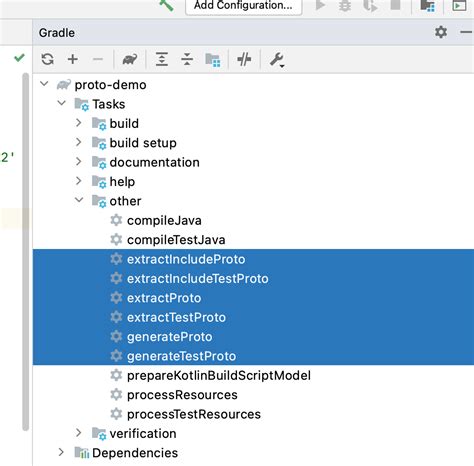Expand all nodes in Gradle tree
474x466 pixels.
(162, 59)
